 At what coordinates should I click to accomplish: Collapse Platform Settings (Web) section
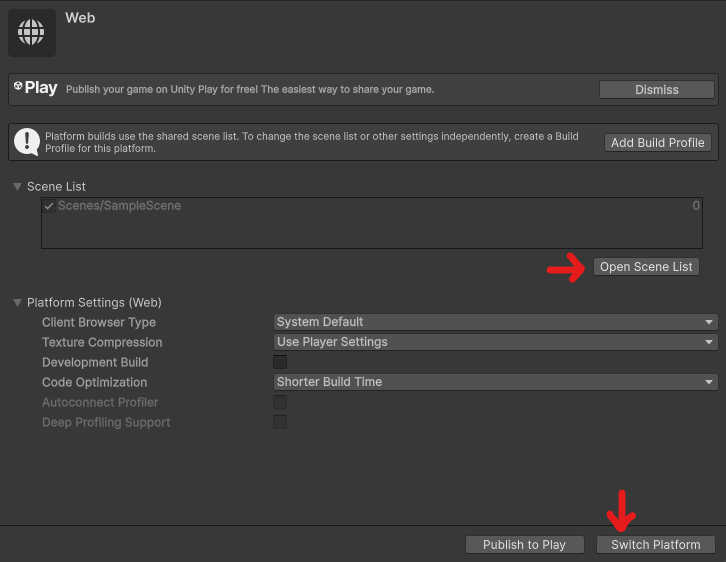click(18, 303)
